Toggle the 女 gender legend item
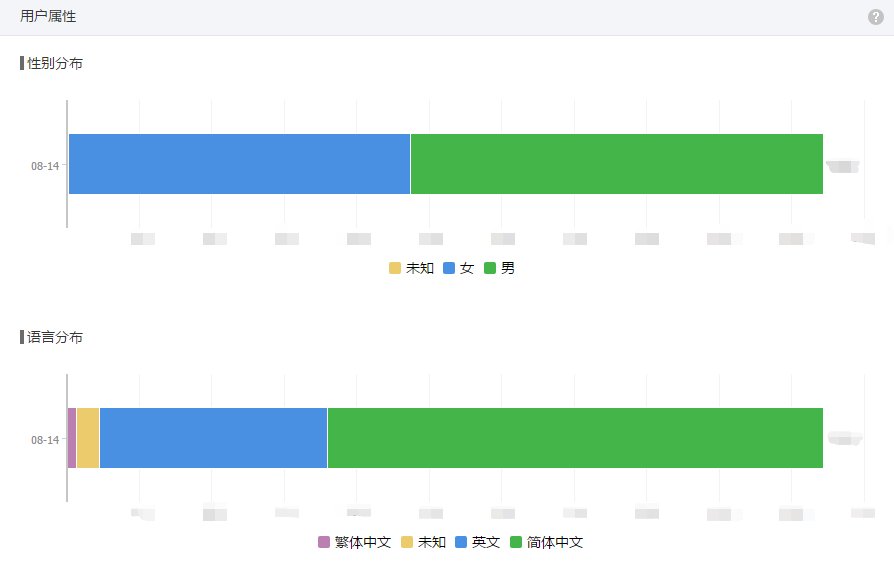This screenshot has width=894, height=568. 466,268
